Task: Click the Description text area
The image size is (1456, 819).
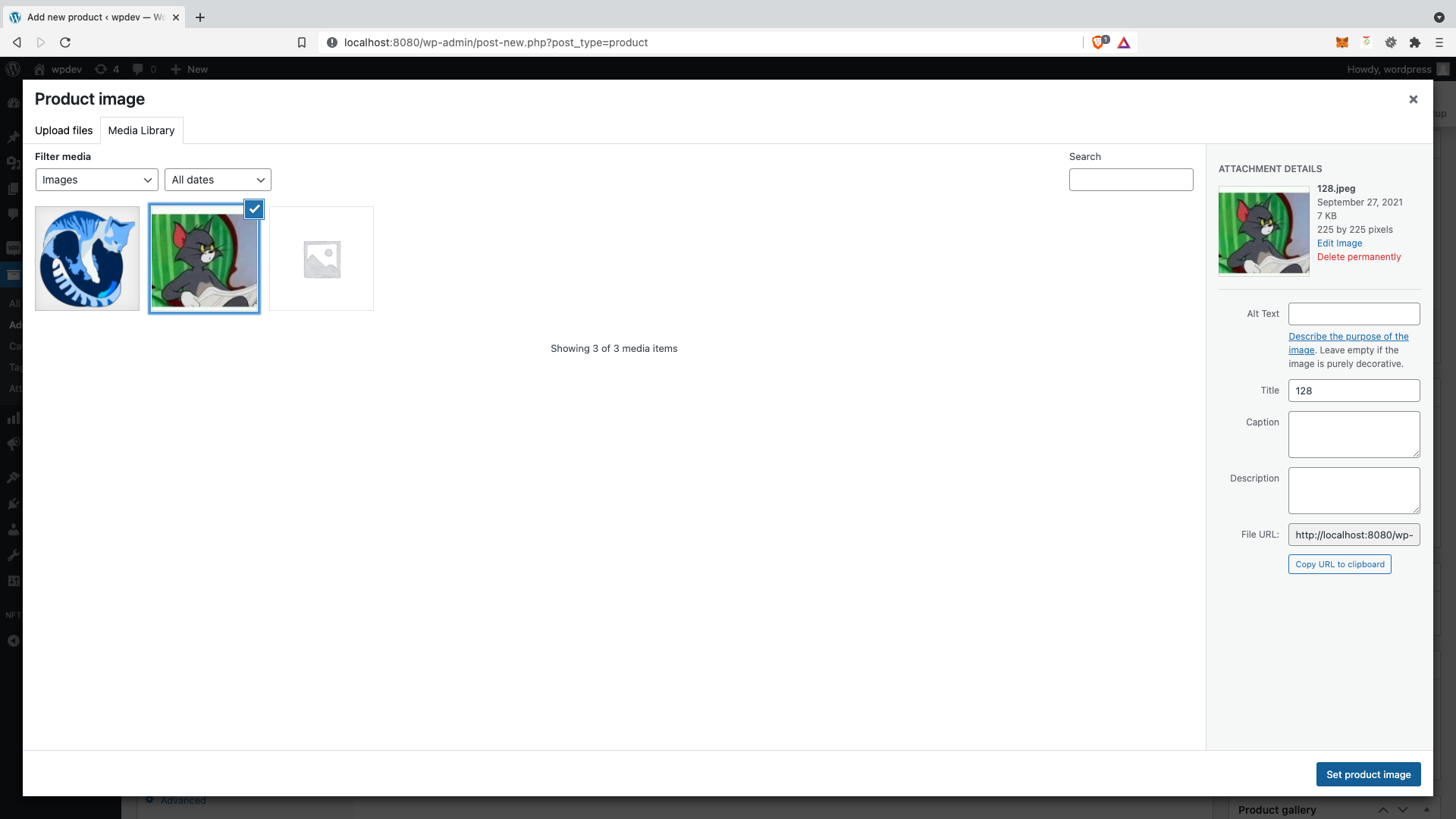Action: [x=1354, y=491]
